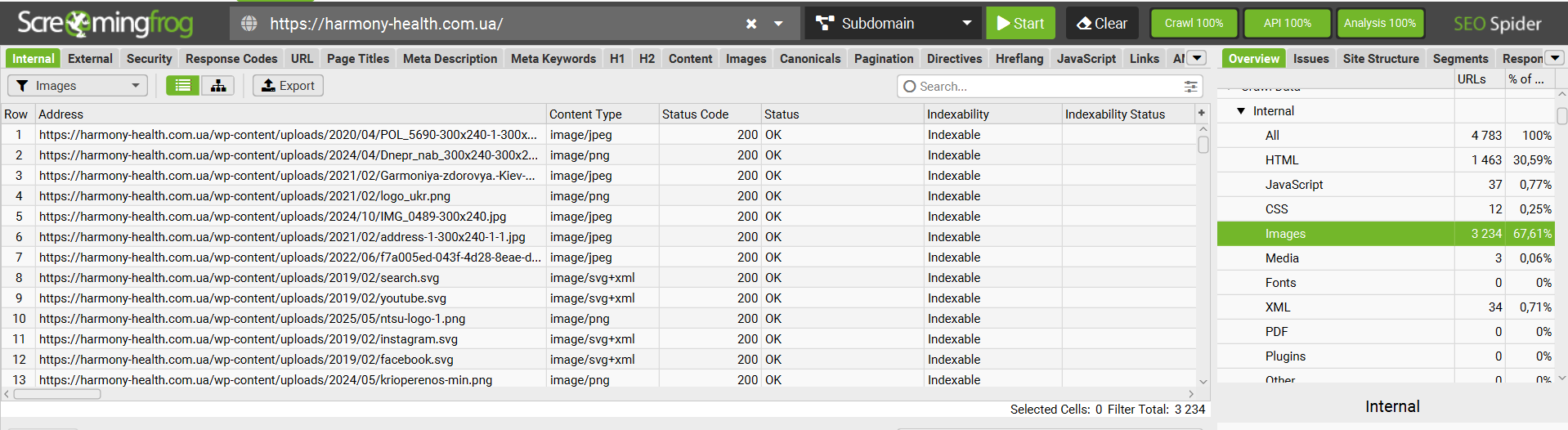Add a column with the plus icon
Screen dimensions: 1568x430
[x=1202, y=114]
